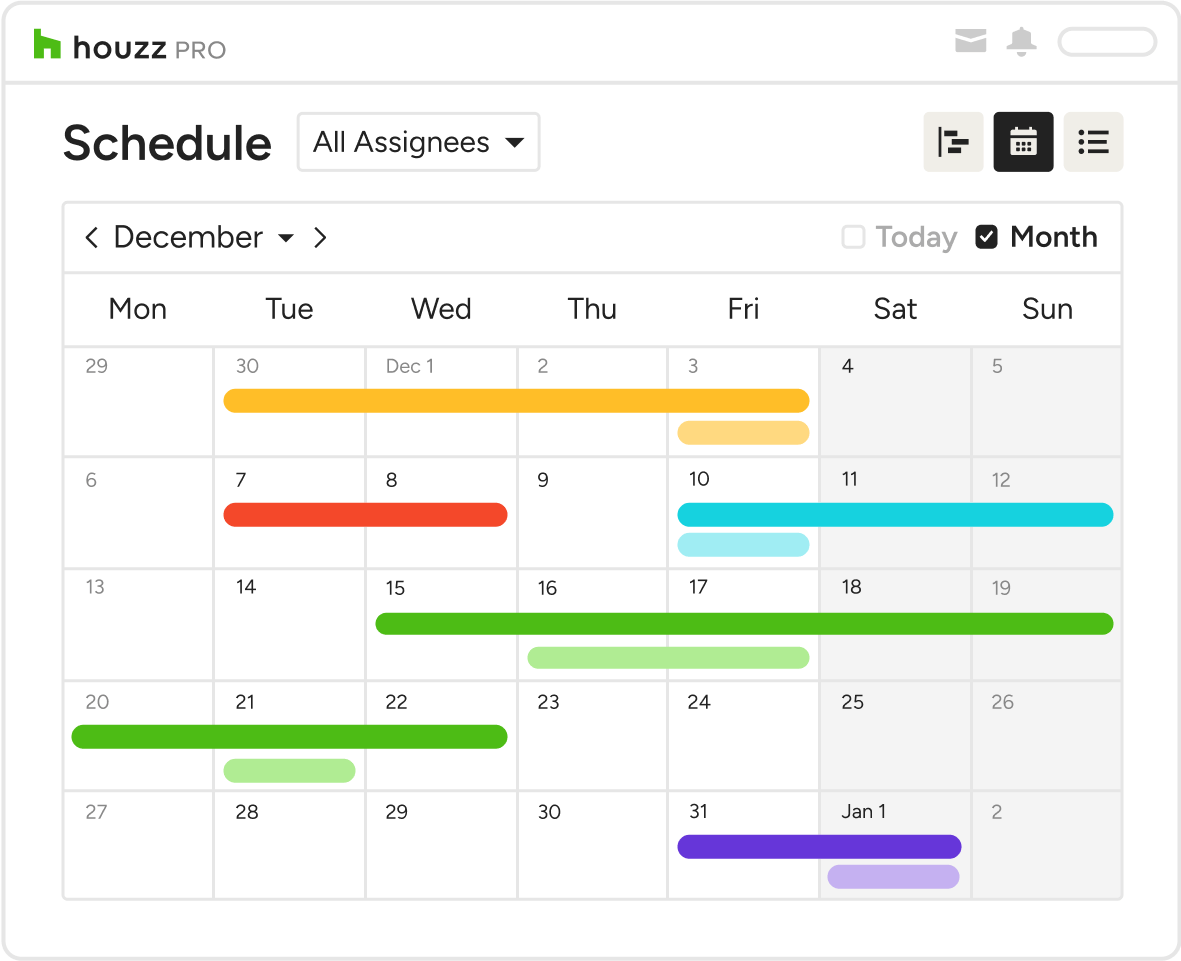The height and width of the screenshot is (961, 1181).
Task: Uncheck the Month checkbox
Action: pos(987,237)
